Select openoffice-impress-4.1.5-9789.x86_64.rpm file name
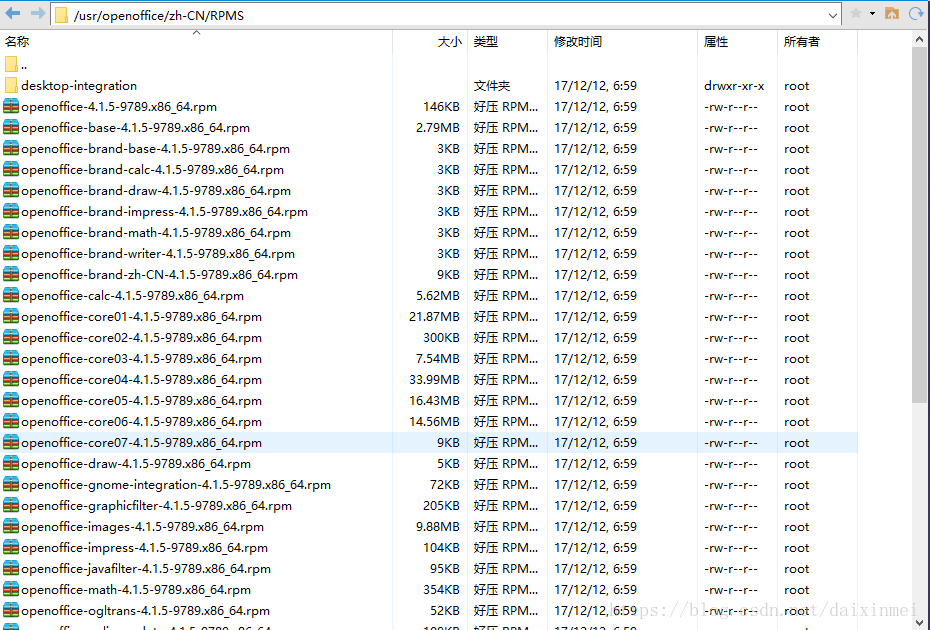Viewport: 930px width, 630px height. click(144, 548)
